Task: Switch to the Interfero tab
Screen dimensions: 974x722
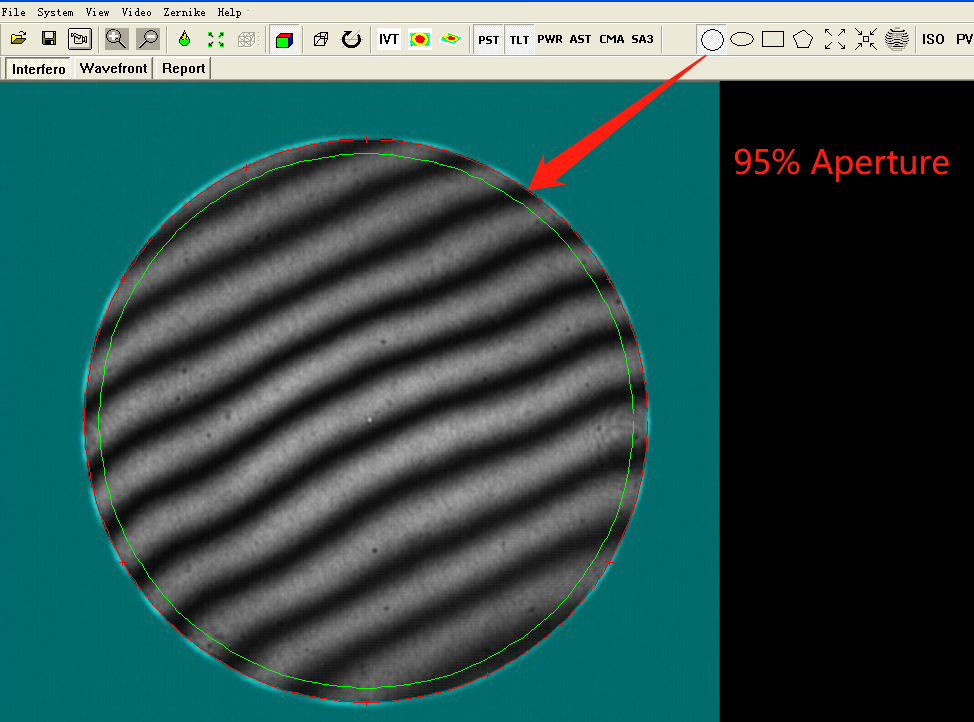Action: point(39,69)
